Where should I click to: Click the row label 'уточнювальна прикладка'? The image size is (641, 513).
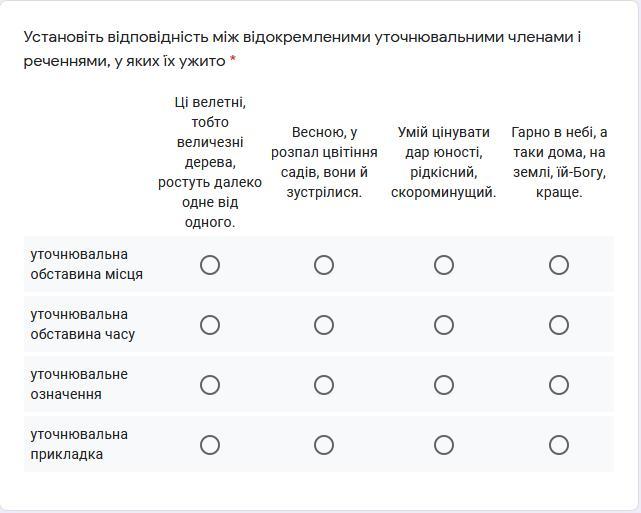coord(79,444)
